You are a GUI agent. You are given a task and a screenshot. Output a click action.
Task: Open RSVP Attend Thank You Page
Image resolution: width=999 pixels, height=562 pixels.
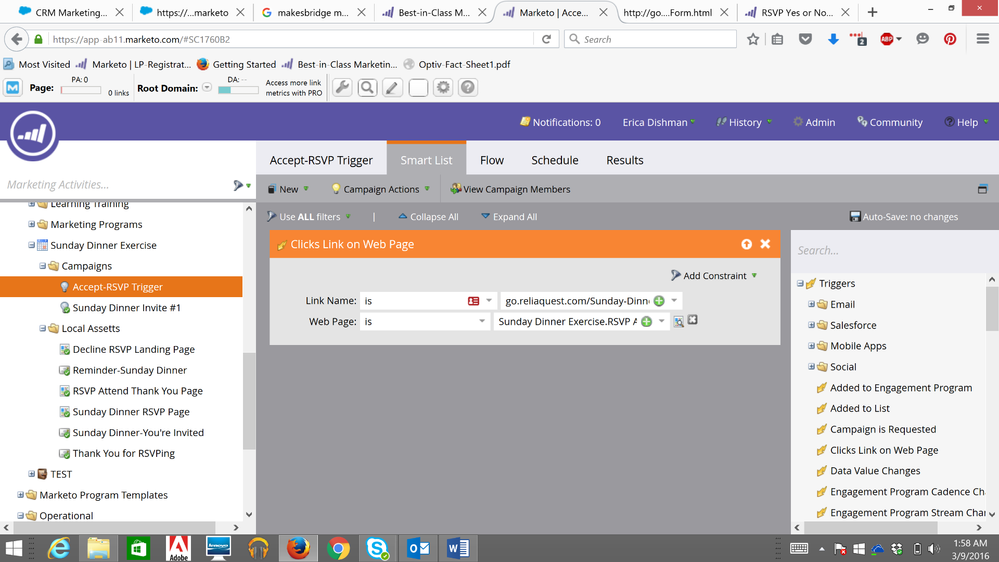(138, 391)
